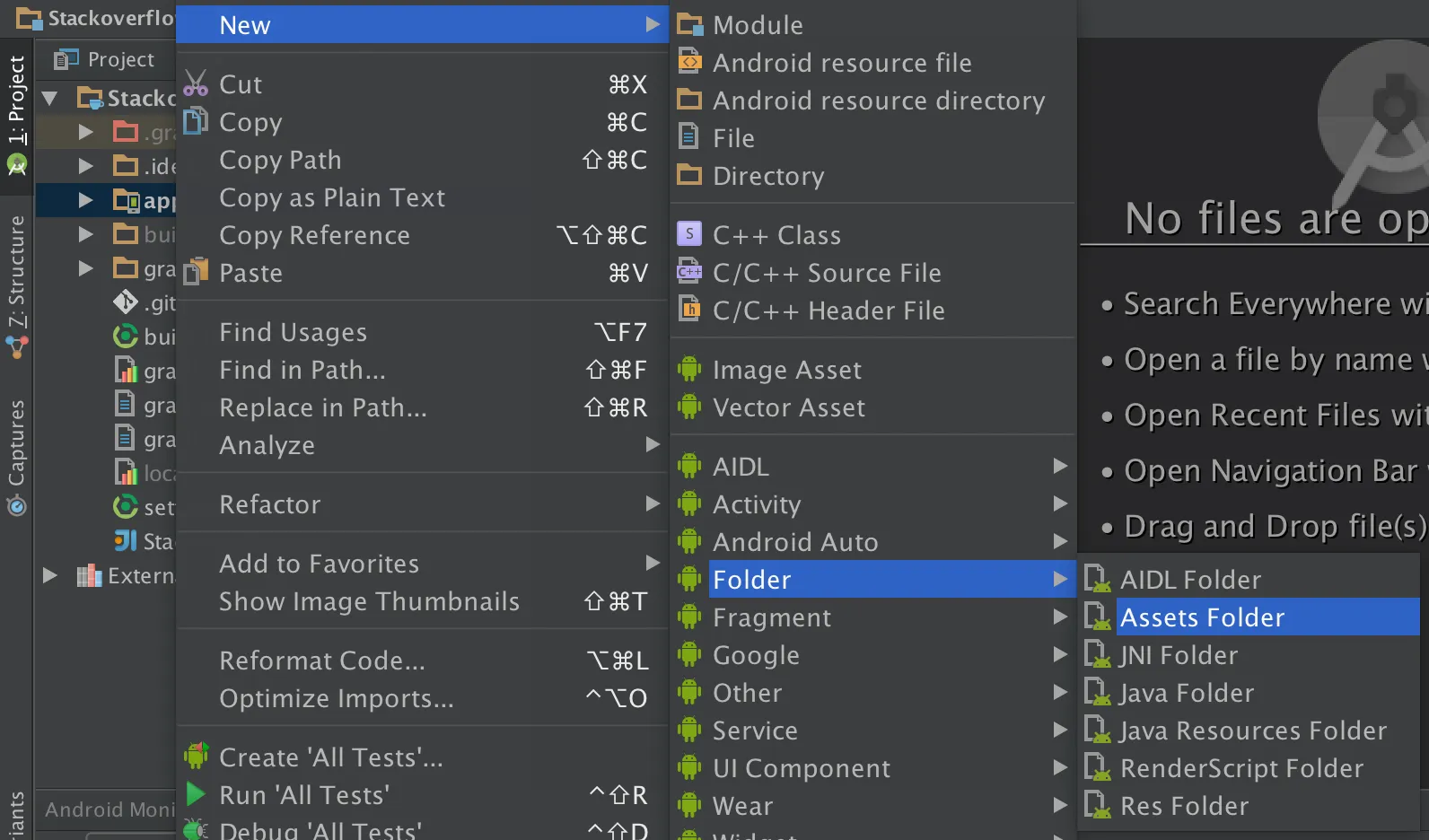This screenshot has width=1429, height=840.
Task: Click the Paste clipboard icon
Action: point(196,272)
